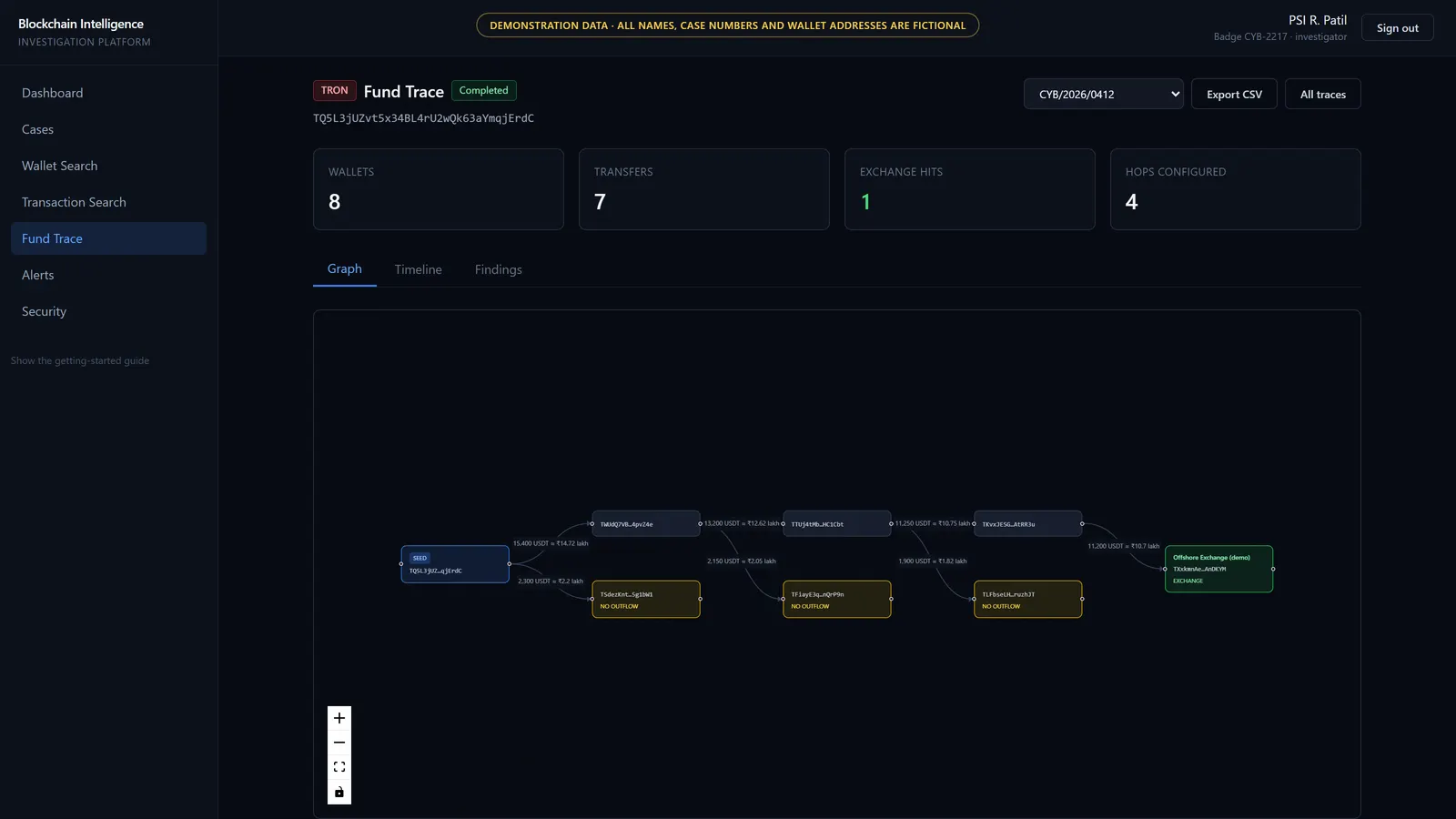This screenshot has width=1456, height=819.
Task: Click the 2,300 USDT transfer edge label
Action: pos(551,581)
